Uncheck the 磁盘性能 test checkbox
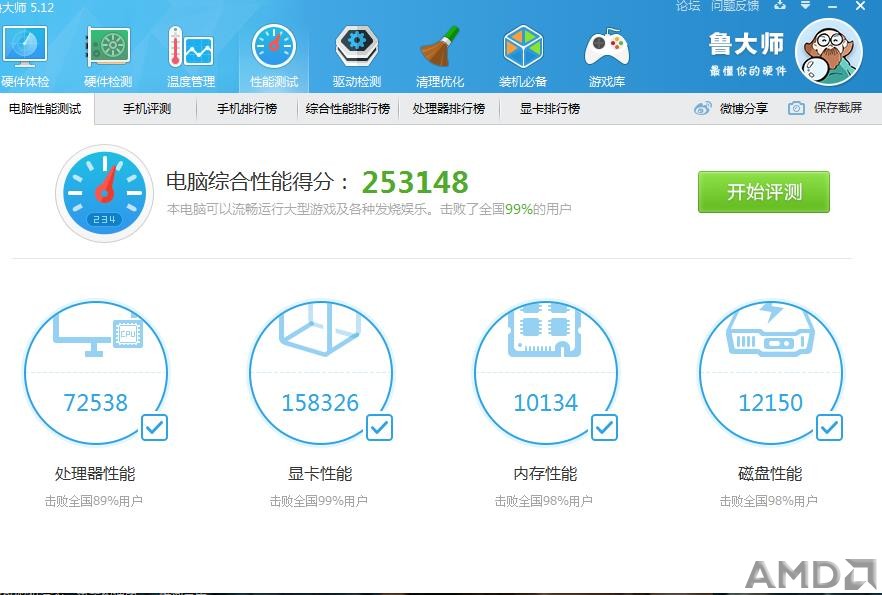882x595 pixels. pos(829,428)
